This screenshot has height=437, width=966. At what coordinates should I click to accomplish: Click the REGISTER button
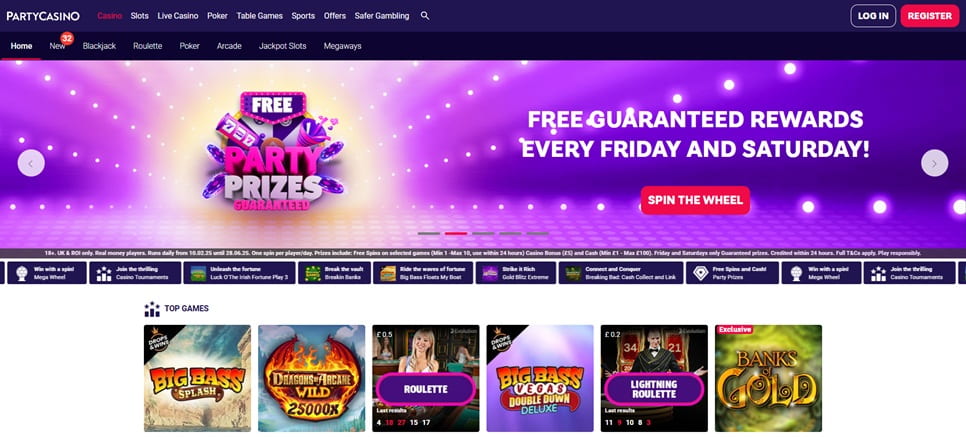click(x=930, y=16)
